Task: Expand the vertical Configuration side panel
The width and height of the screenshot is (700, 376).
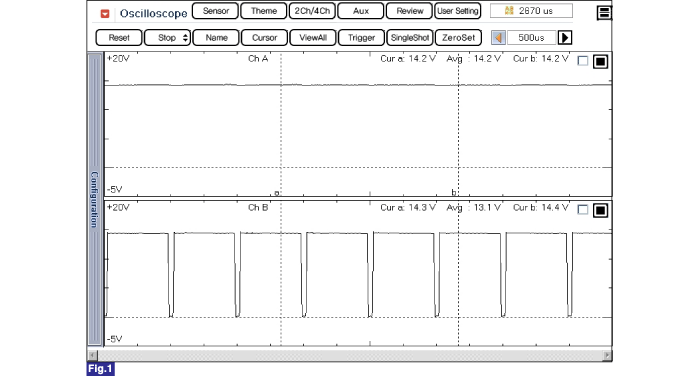Action: (95, 199)
